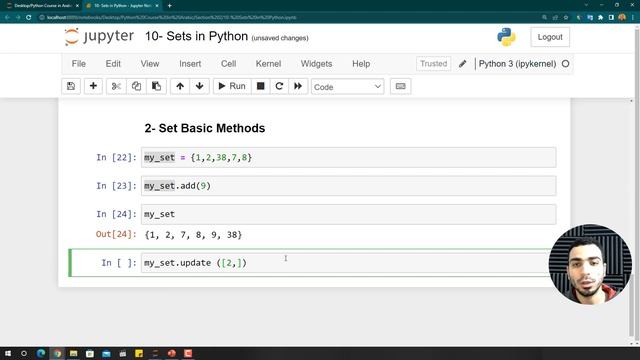This screenshot has width=640, height=360.
Task: Open Sticky Notes from taskbar
Action: (x=139, y=353)
